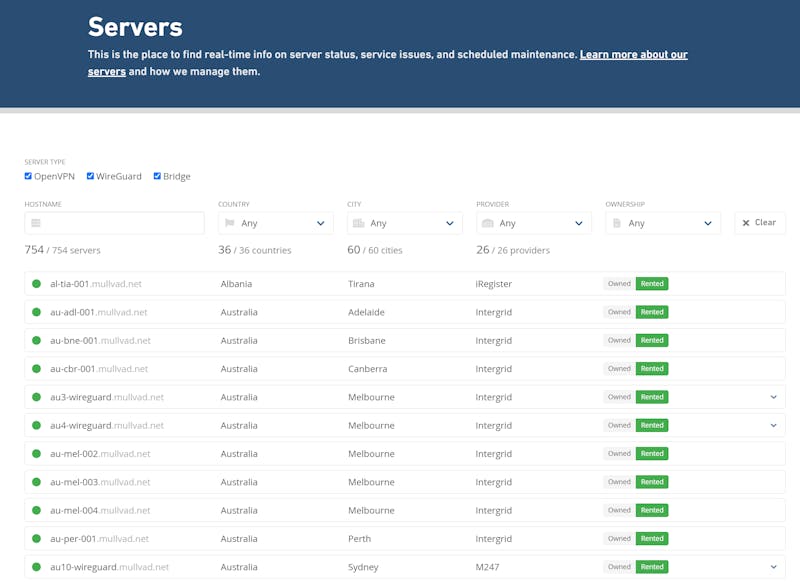Select hostname au-mel-002.mullvad.net
Screen dimensions: 800x582
click(x=101, y=453)
